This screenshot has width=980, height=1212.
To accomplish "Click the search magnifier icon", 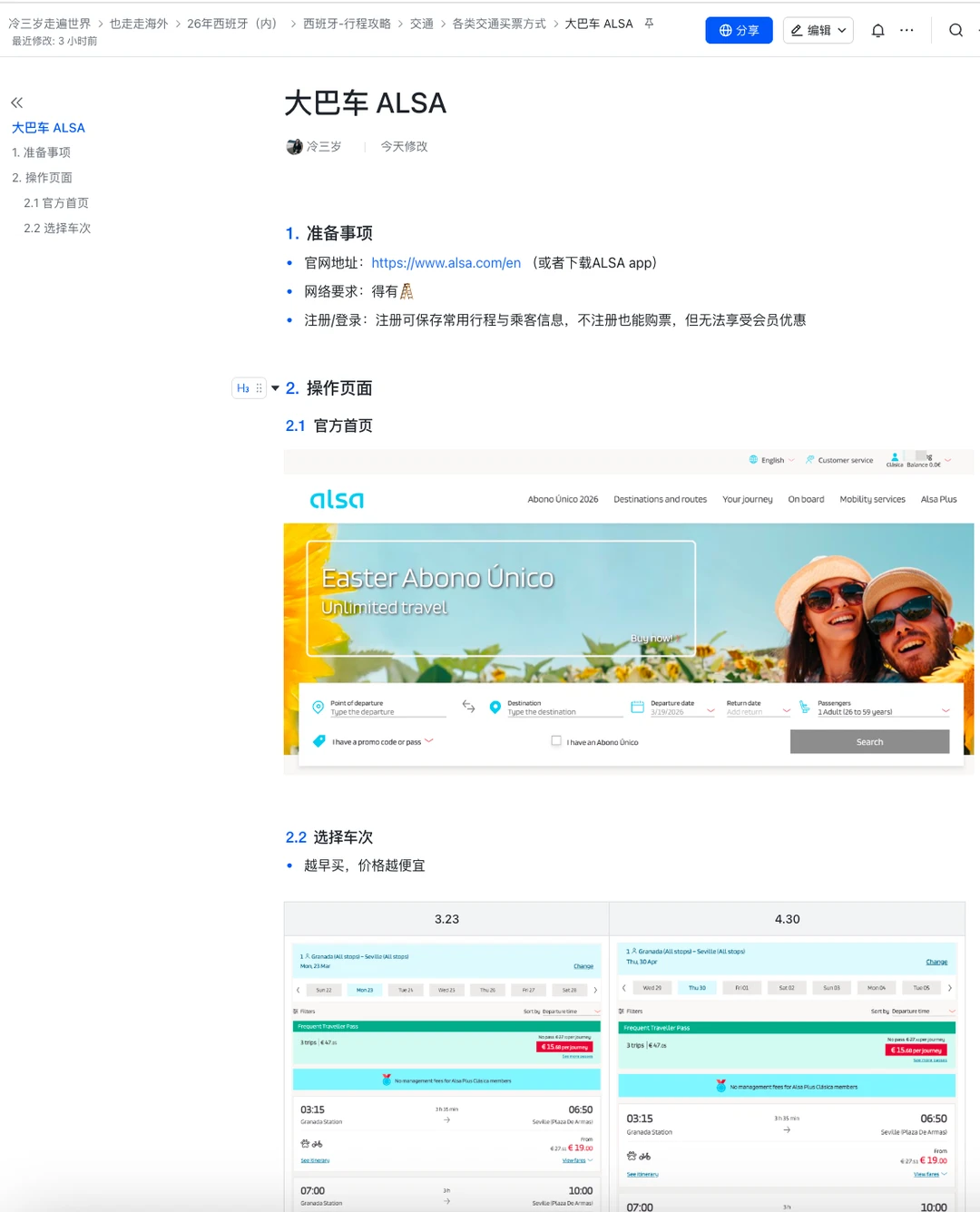I will 955,30.
